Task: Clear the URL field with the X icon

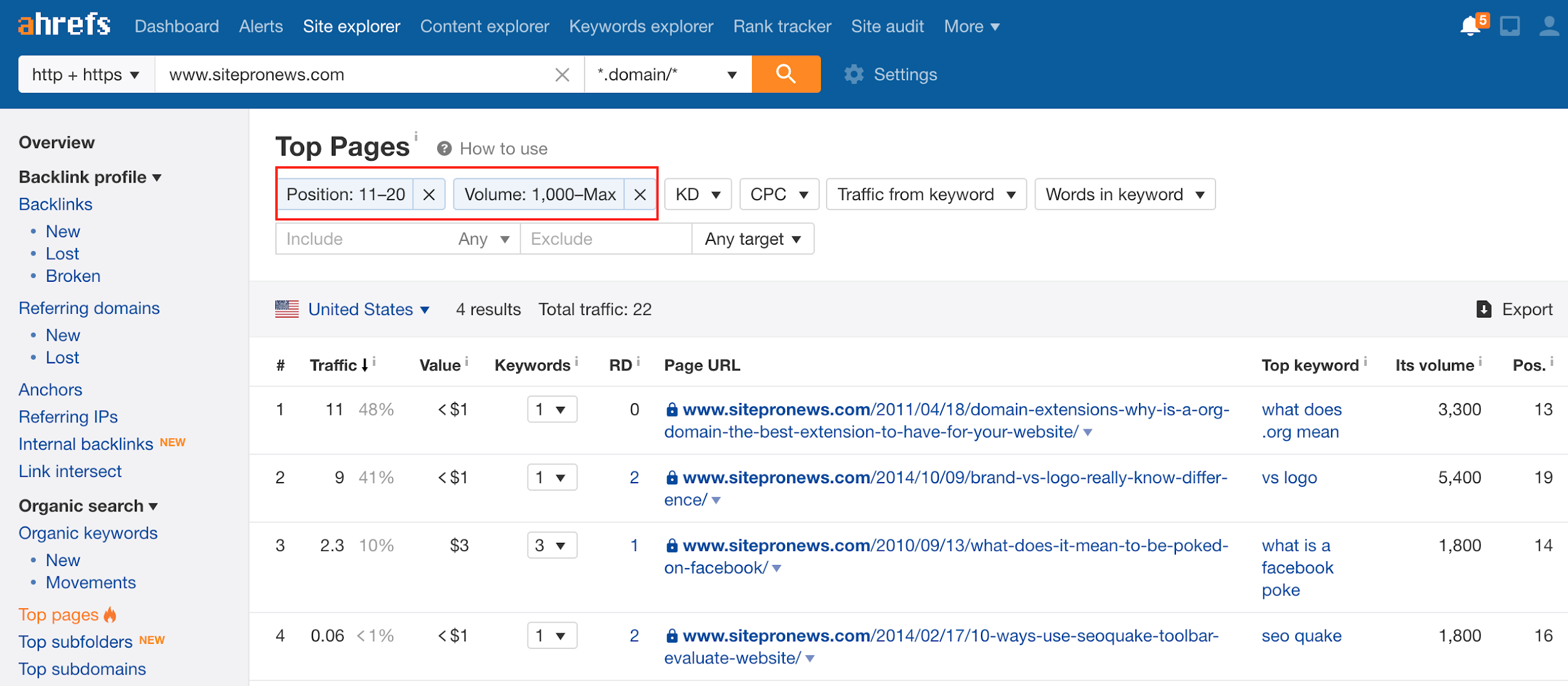Action: (563, 75)
